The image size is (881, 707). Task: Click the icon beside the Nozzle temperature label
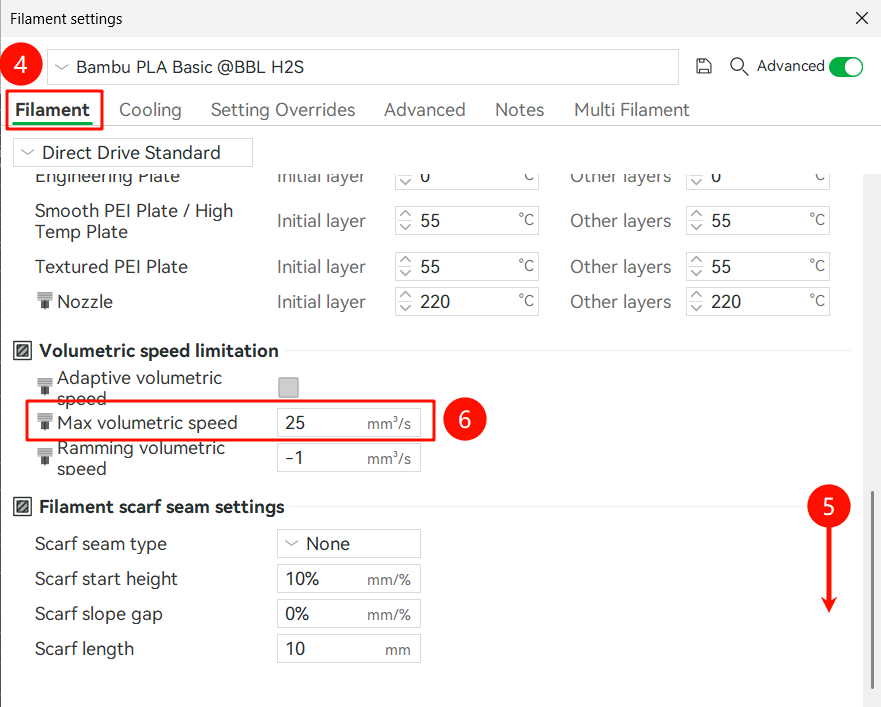(x=44, y=301)
